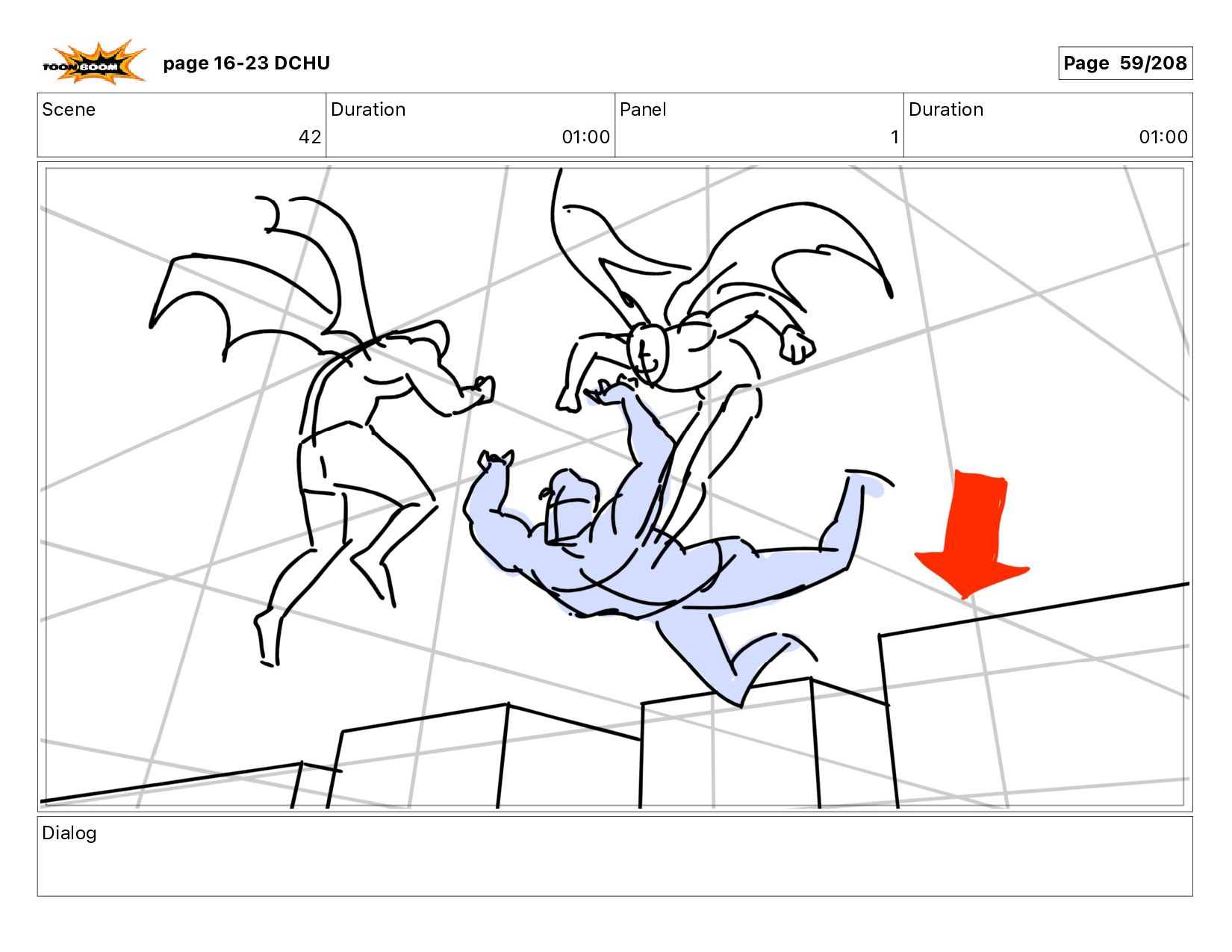Select the 'page 16-23 DCHU' title text
This screenshot has height=952, width=1232.
coord(246,63)
